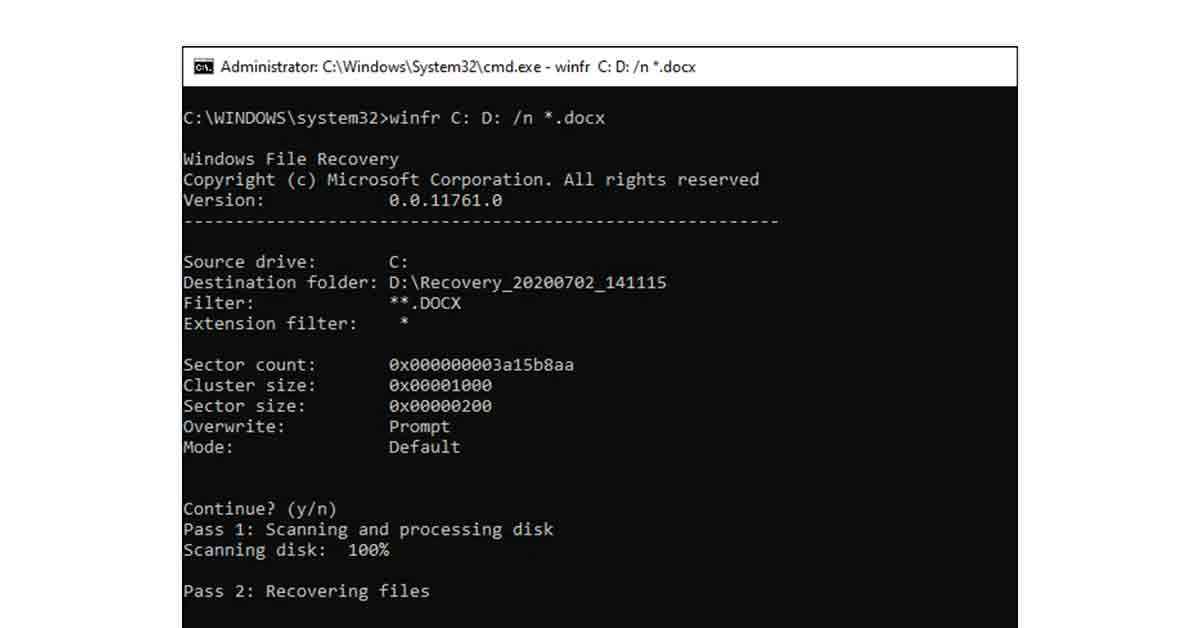Select the Sector count hex value
Screen dimensions: 1200x628
(482, 364)
